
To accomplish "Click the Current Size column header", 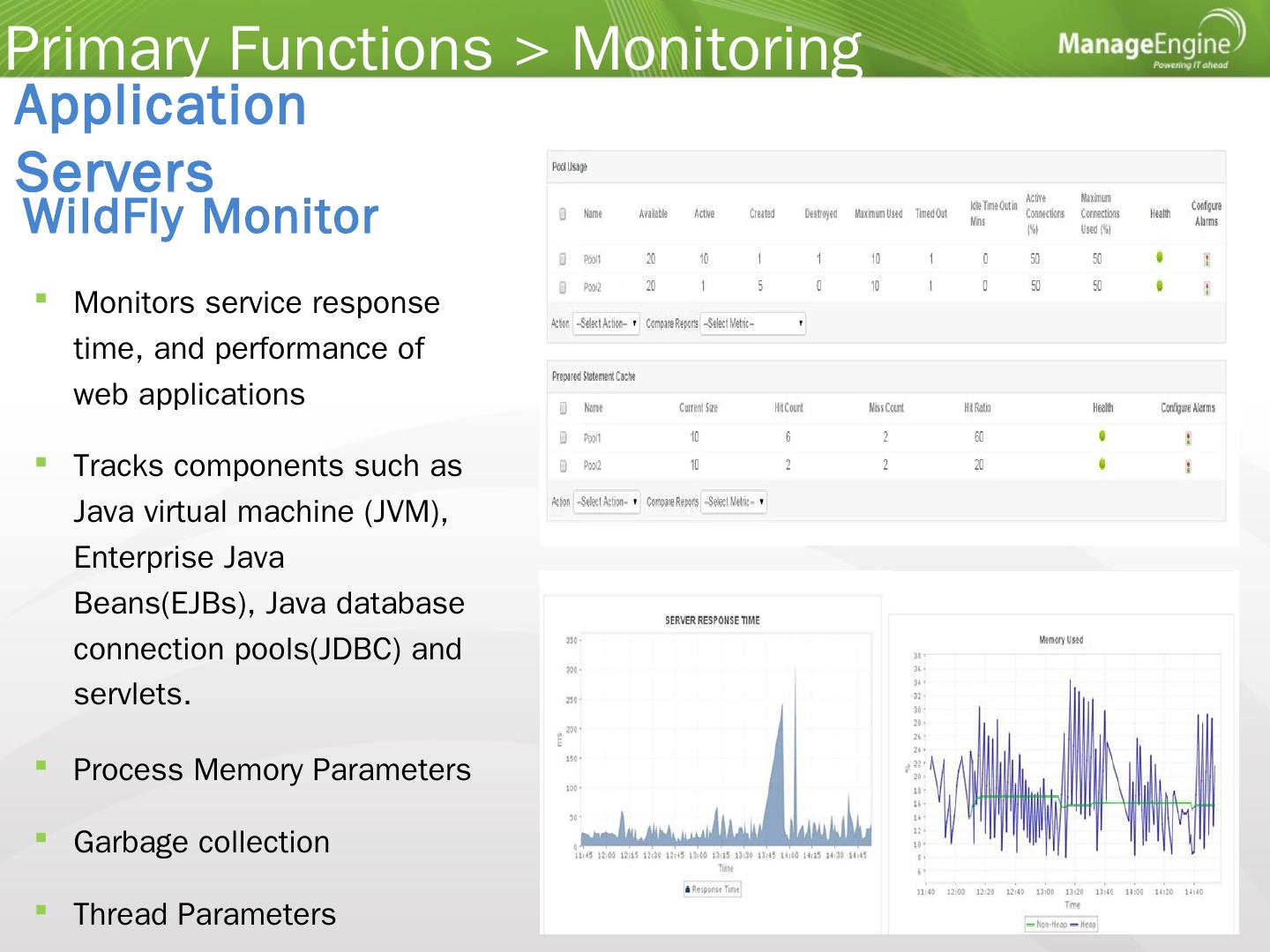I will 698,408.
